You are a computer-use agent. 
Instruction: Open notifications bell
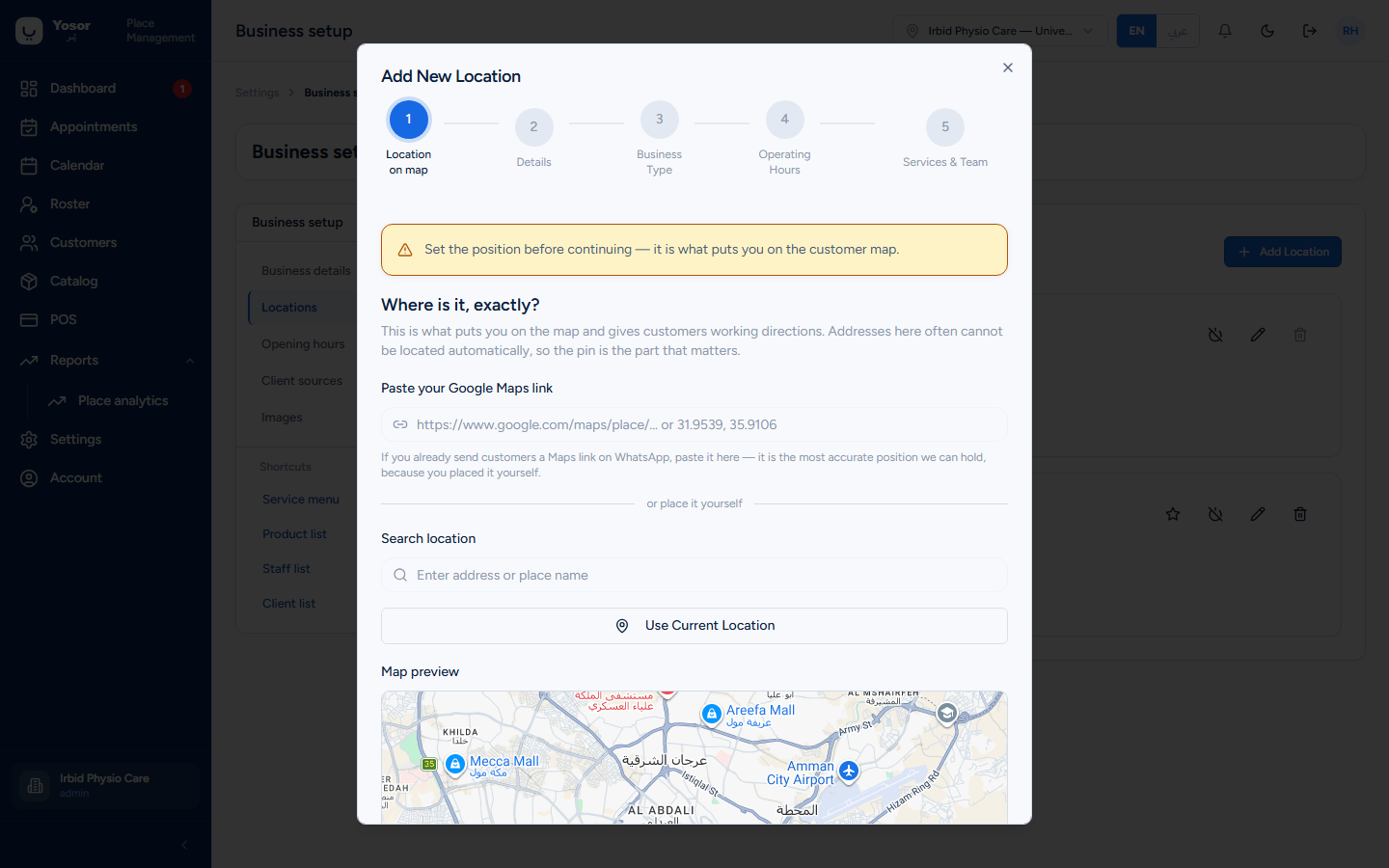point(1225,31)
